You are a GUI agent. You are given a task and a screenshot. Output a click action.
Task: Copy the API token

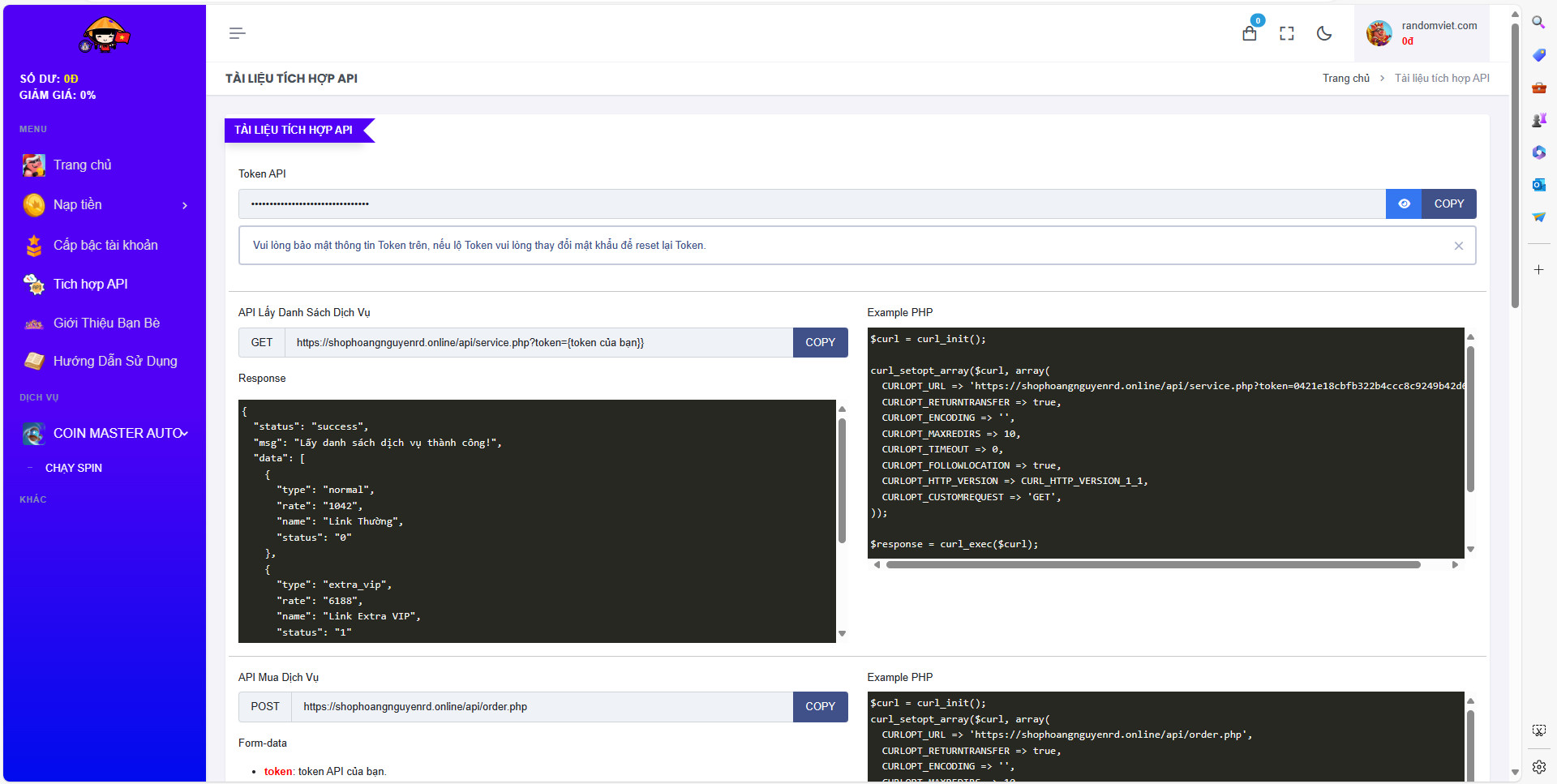click(x=1449, y=204)
